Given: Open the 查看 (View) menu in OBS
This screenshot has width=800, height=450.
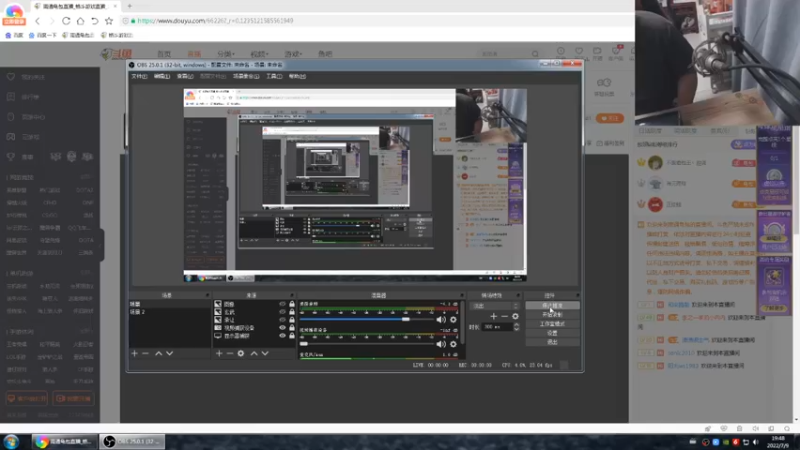Looking at the screenshot, I should click(x=185, y=77).
